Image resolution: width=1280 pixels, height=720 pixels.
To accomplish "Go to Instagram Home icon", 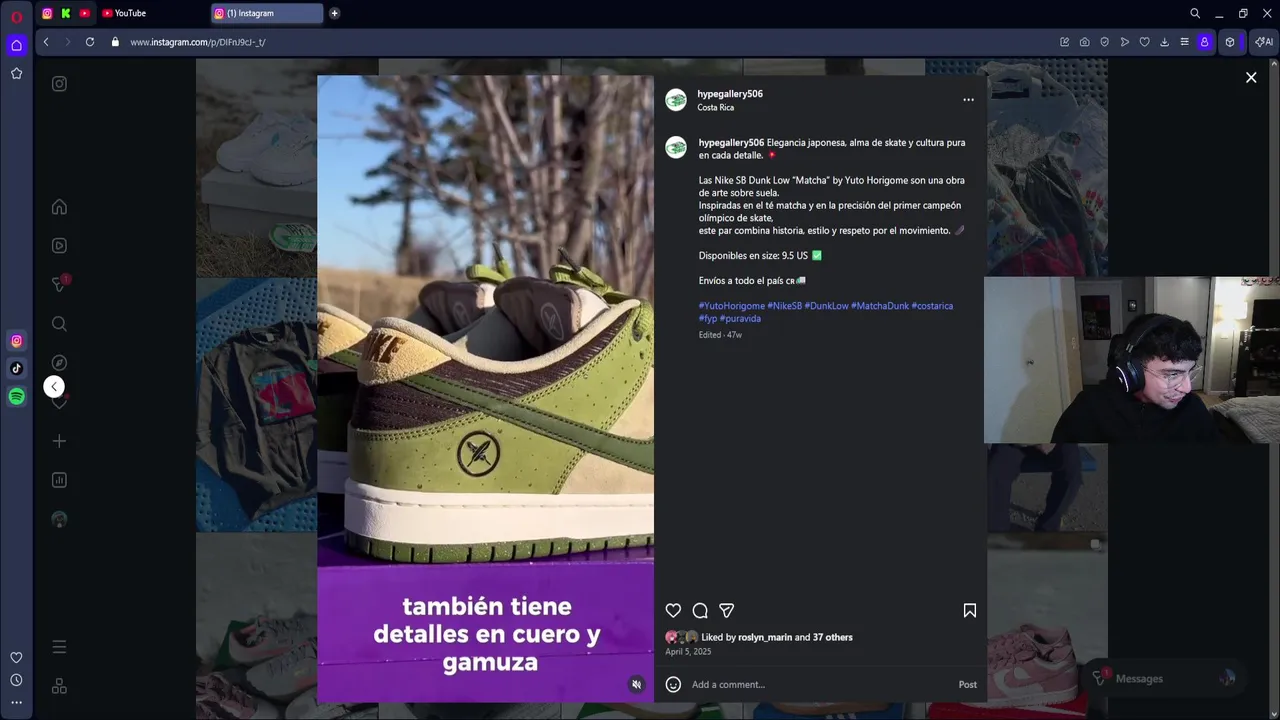I will [59, 207].
